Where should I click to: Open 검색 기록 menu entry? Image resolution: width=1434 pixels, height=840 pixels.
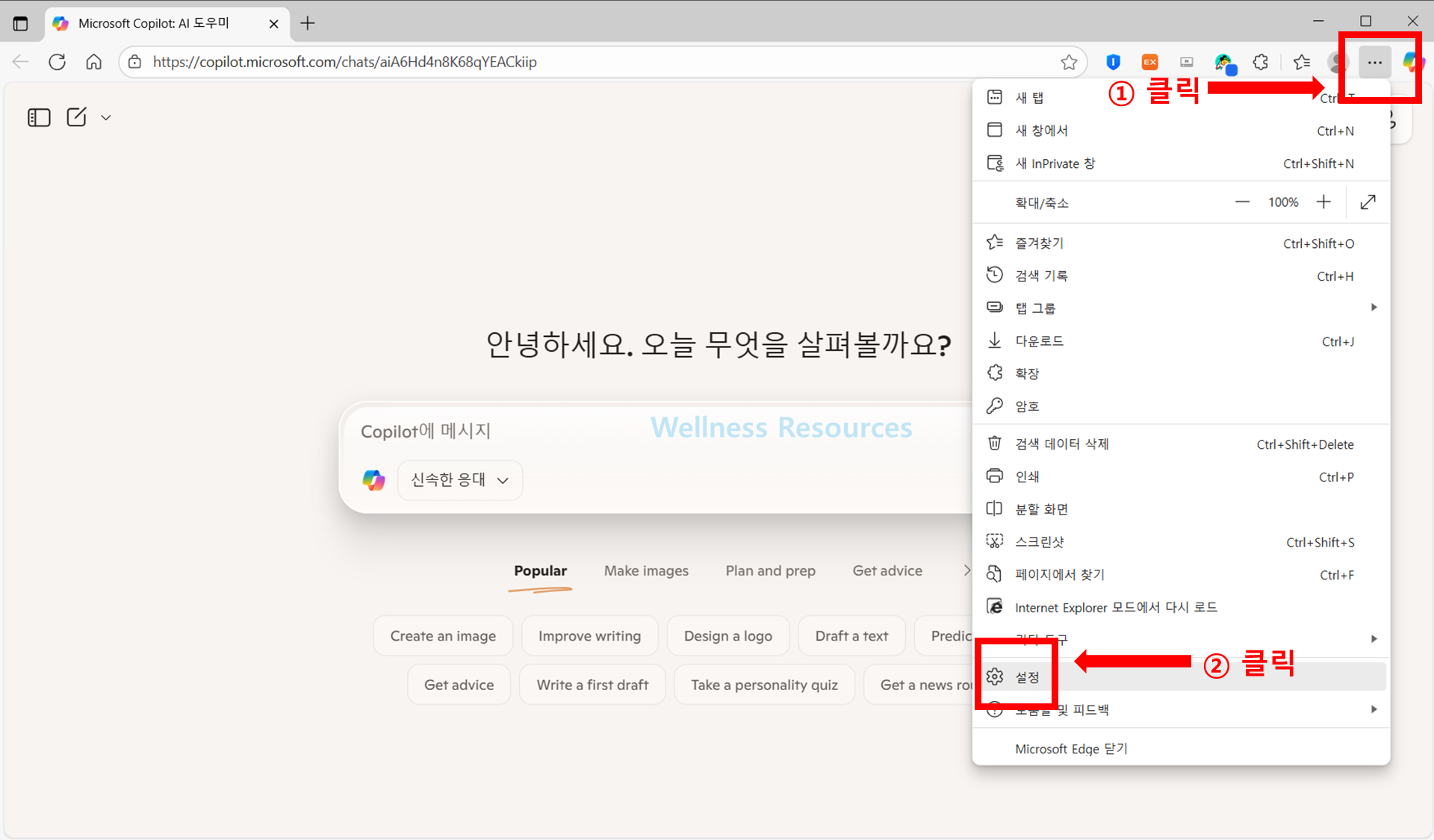tap(1180, 276)
